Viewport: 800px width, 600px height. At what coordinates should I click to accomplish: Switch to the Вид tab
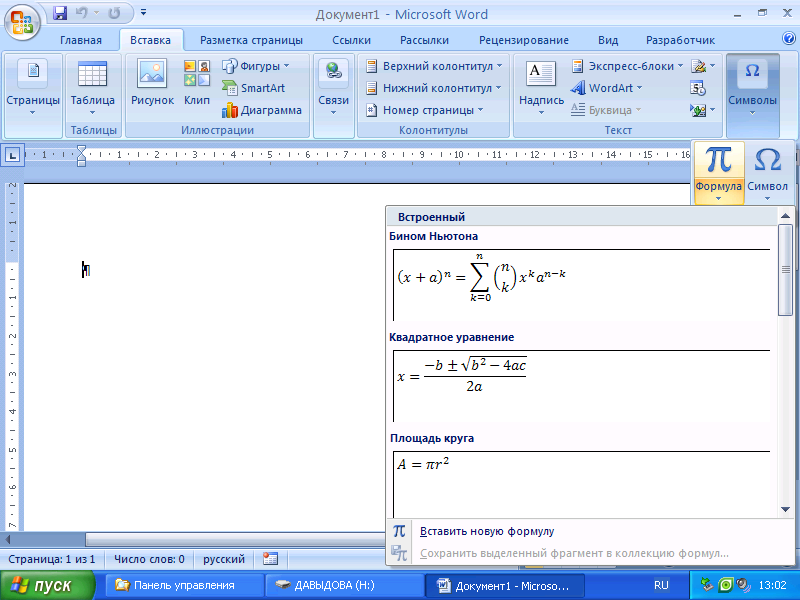(x=608, y=40)
